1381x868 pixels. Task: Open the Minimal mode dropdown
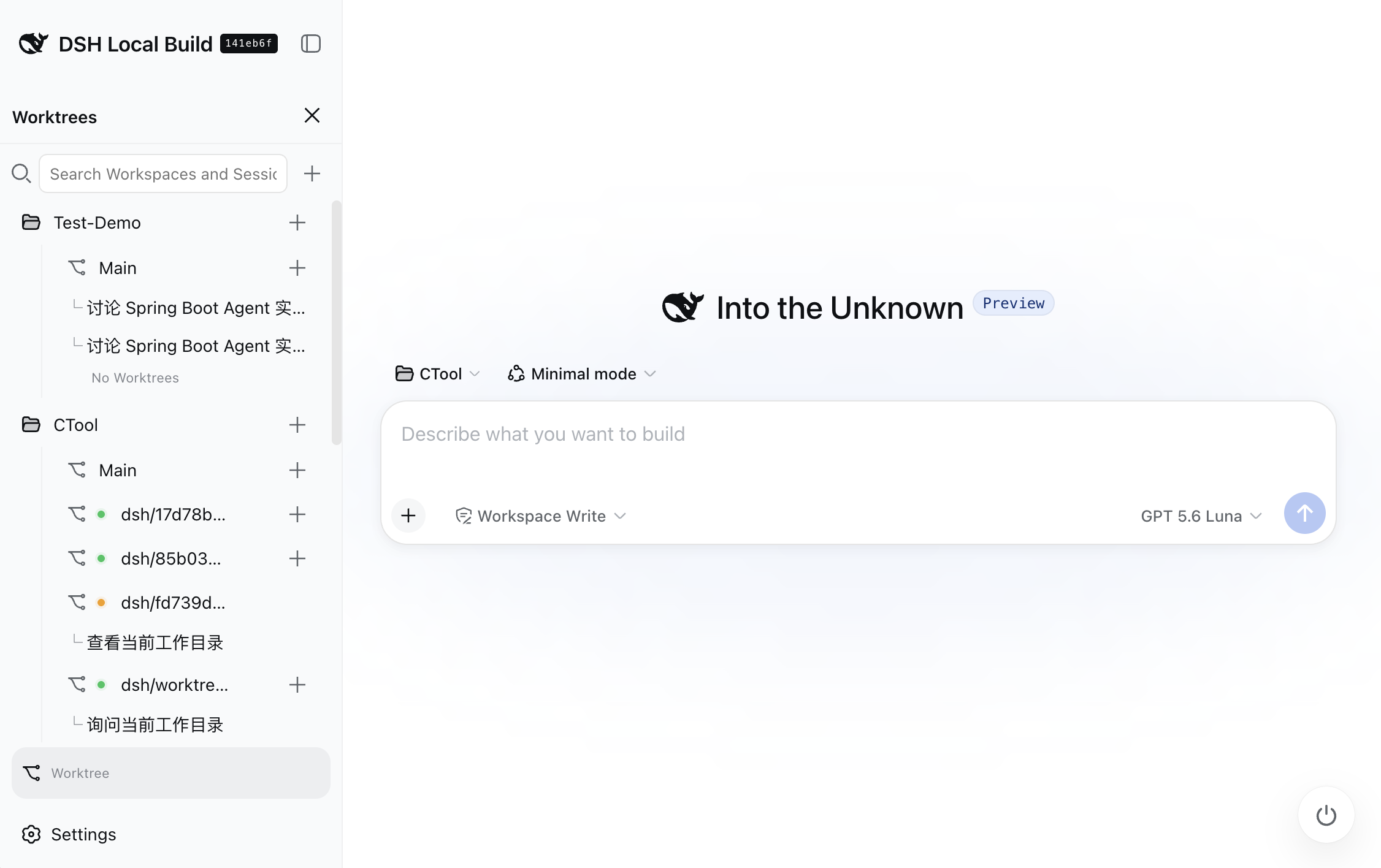click(582, 373)
